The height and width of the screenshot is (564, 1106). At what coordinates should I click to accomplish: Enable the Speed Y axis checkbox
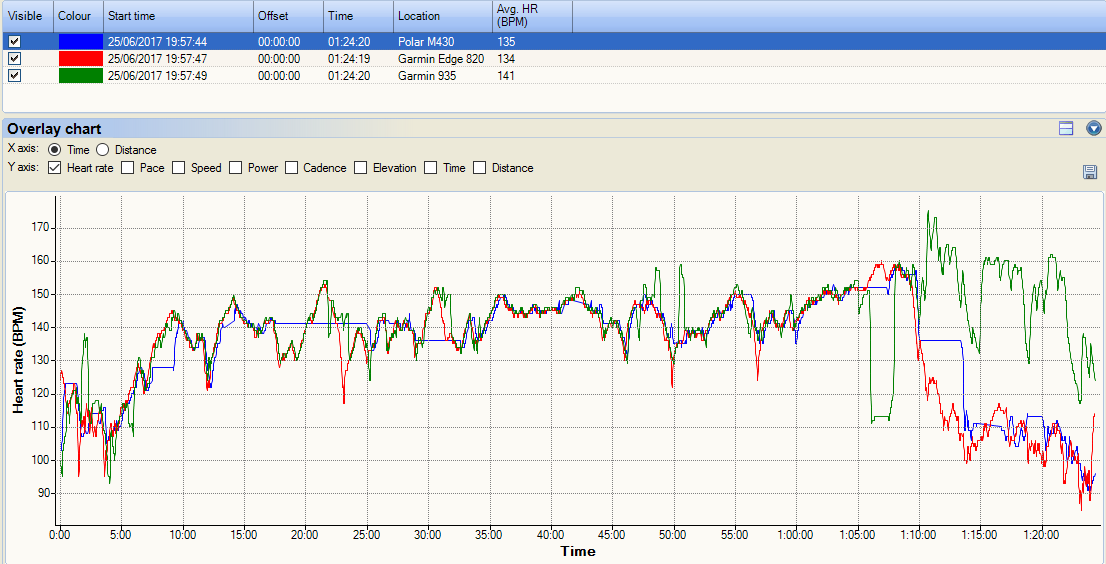coord(178,168)
